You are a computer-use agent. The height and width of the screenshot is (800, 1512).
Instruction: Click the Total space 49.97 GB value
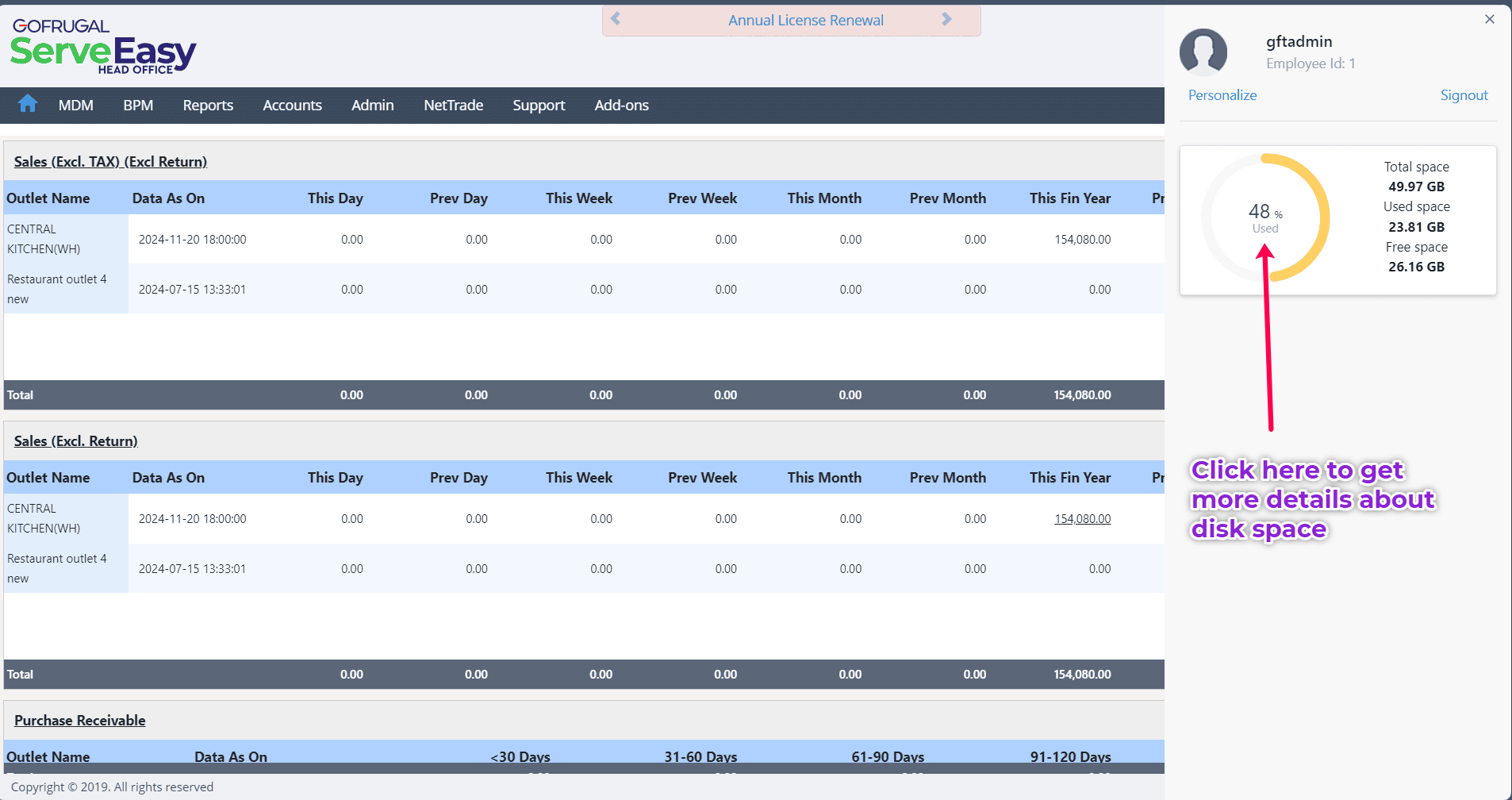point(1417,187)
